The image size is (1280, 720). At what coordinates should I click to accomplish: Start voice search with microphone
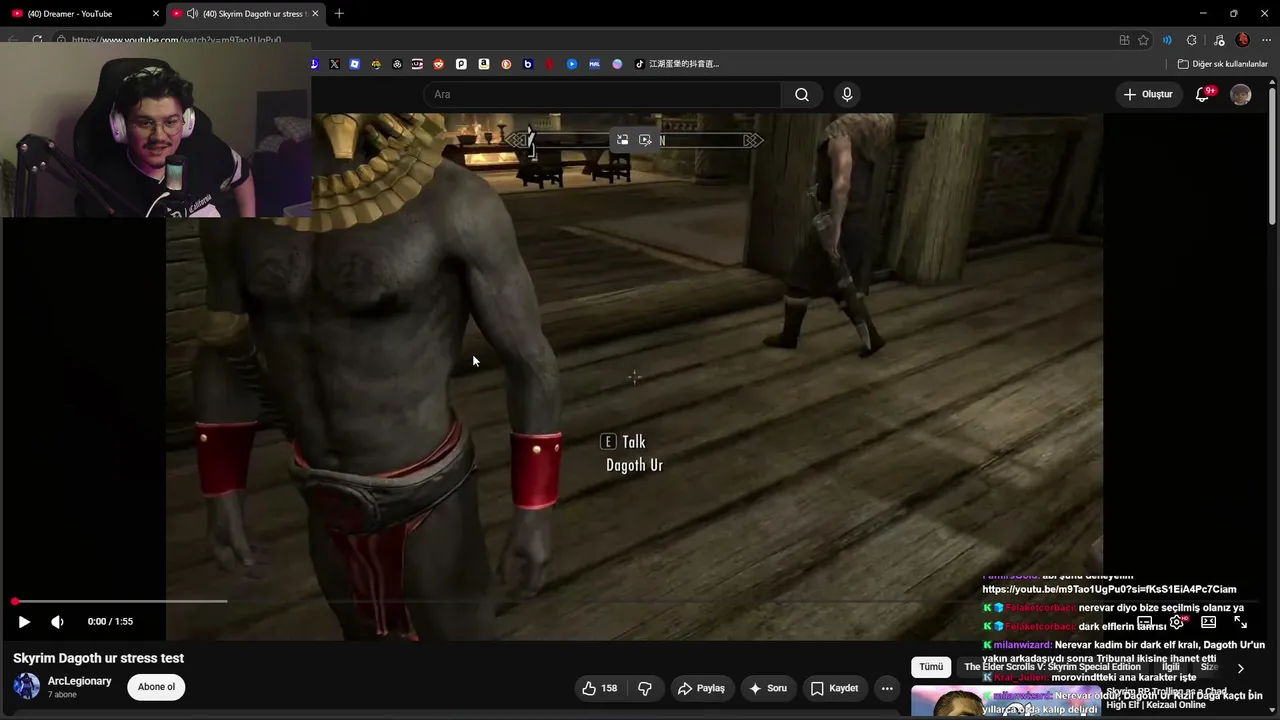pyautogui.click(x=847, y=94)
